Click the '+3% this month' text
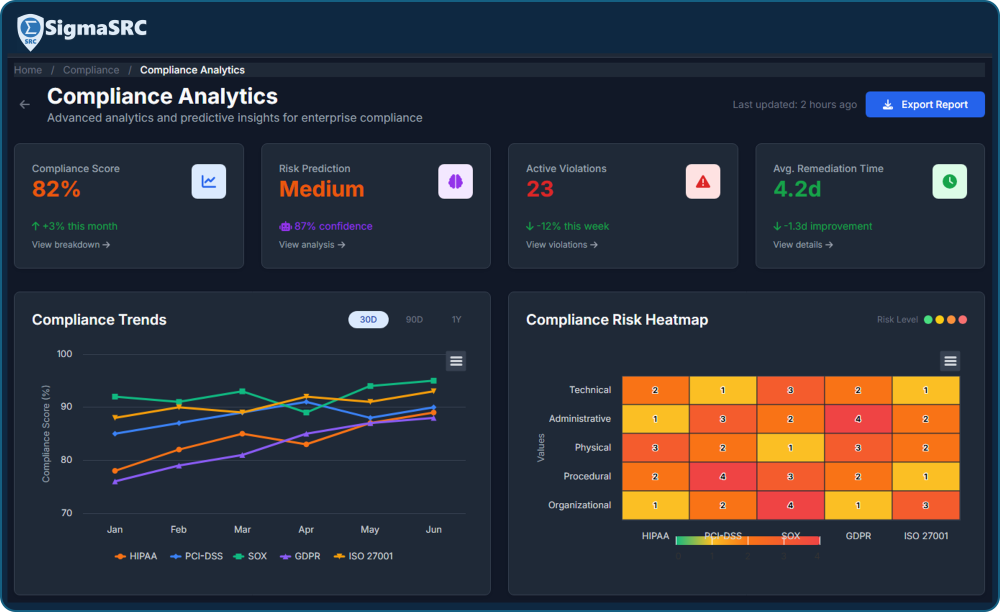Screen dimensions: 1000x612 coord(80,226)
